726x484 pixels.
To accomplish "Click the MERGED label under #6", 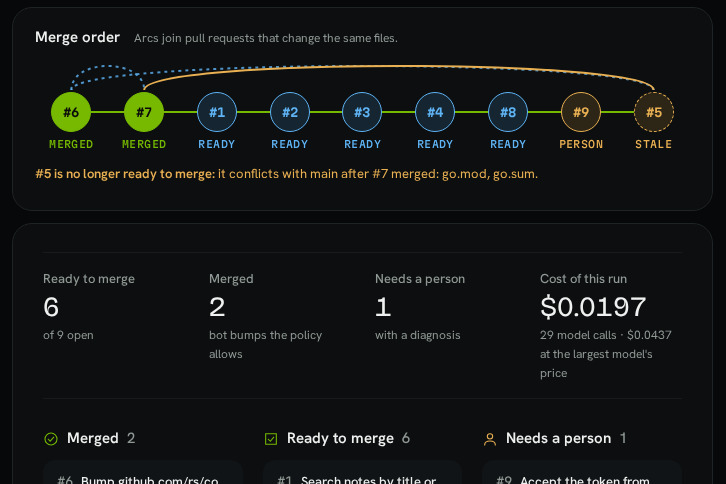I will (x=71, y=145).
